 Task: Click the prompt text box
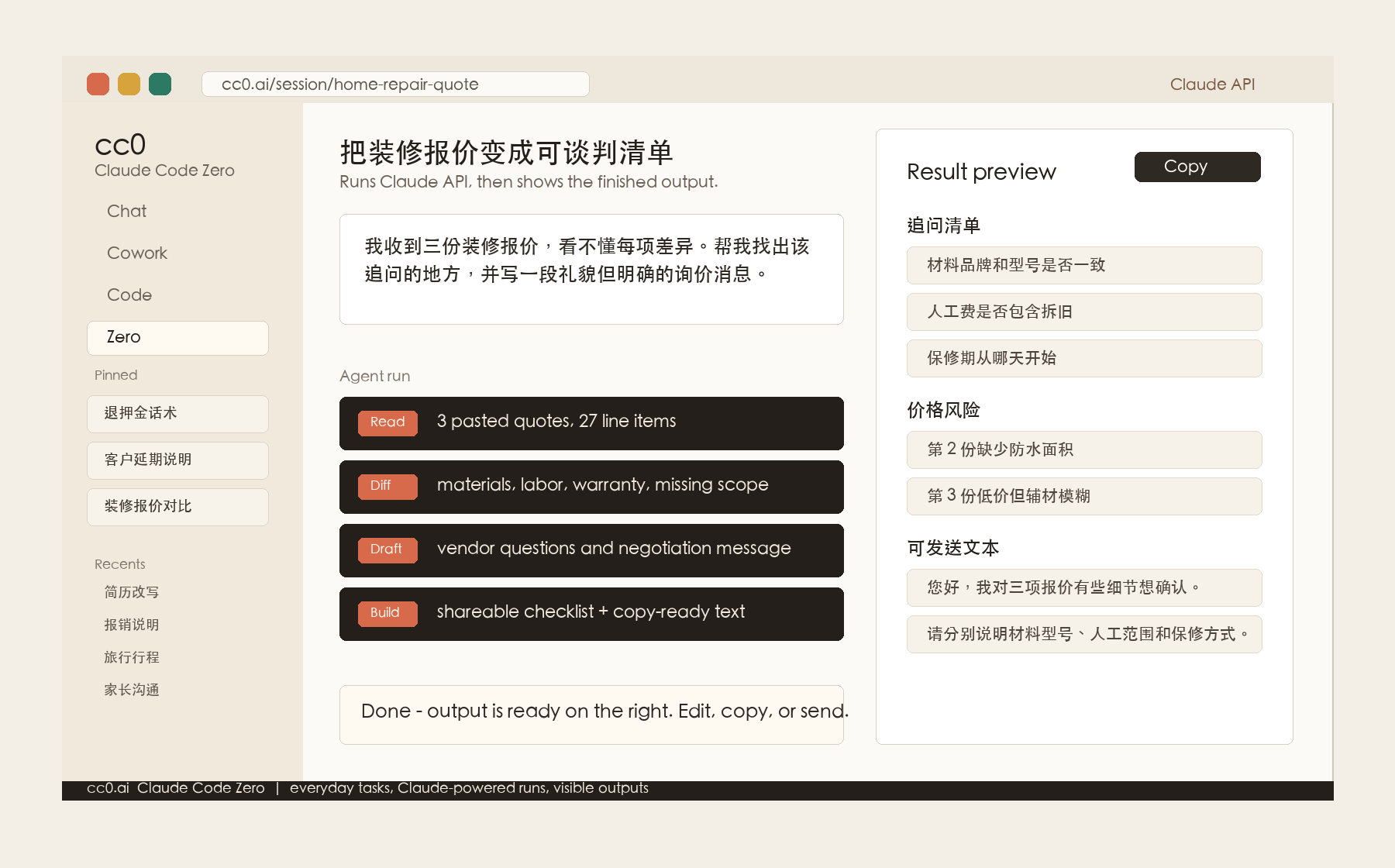click(591, 269)
